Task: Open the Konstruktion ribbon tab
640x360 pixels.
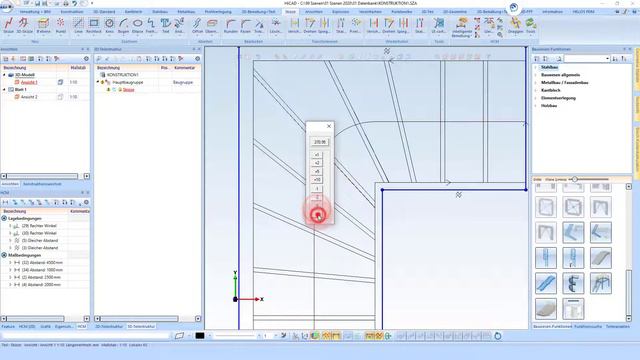Action: click(x=72, y=12)
